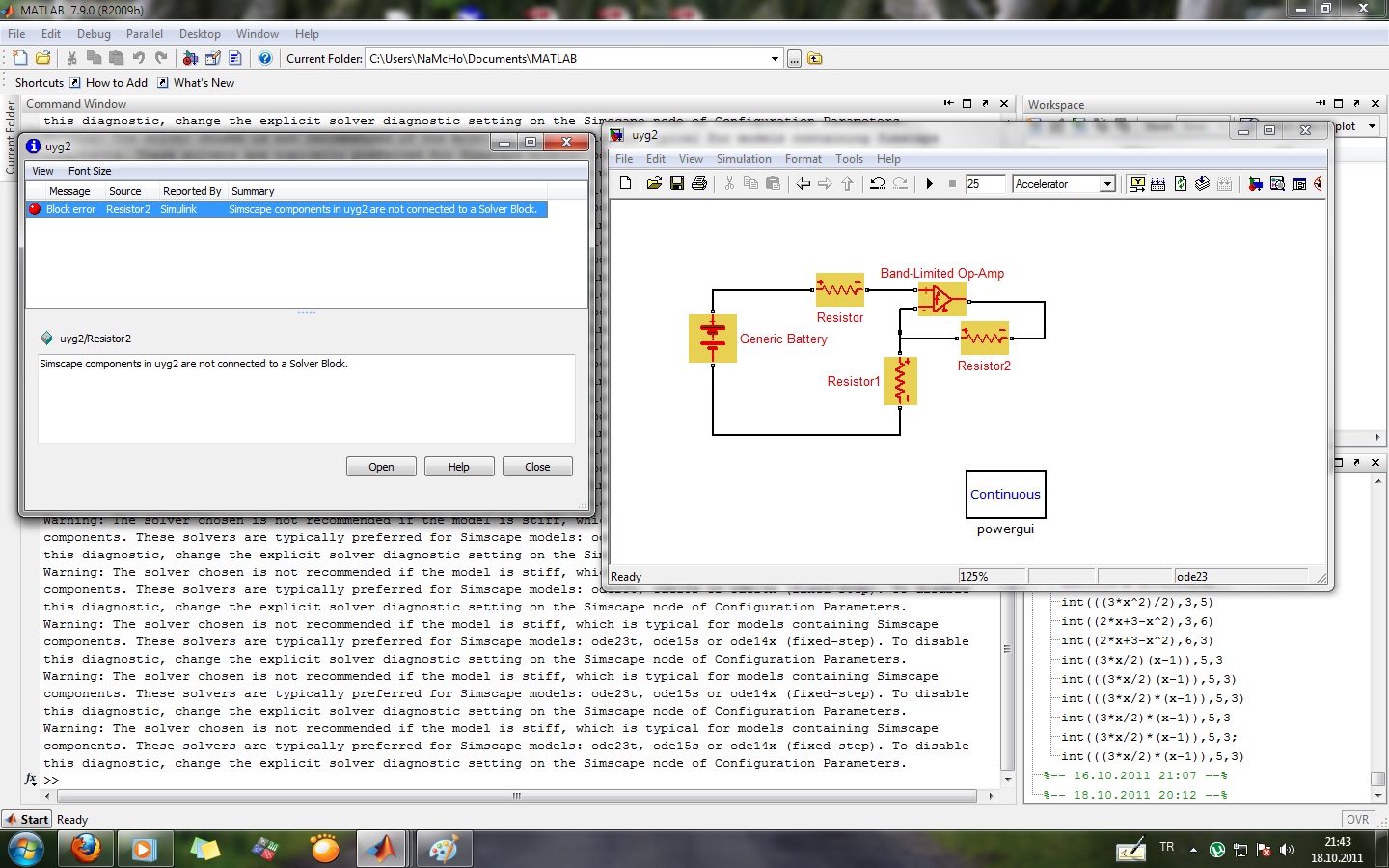Image resolution: width=1389 pixels, height=868 pixels.
Task: Navigate forward in uyg2 model window
Action: (825, 183)
